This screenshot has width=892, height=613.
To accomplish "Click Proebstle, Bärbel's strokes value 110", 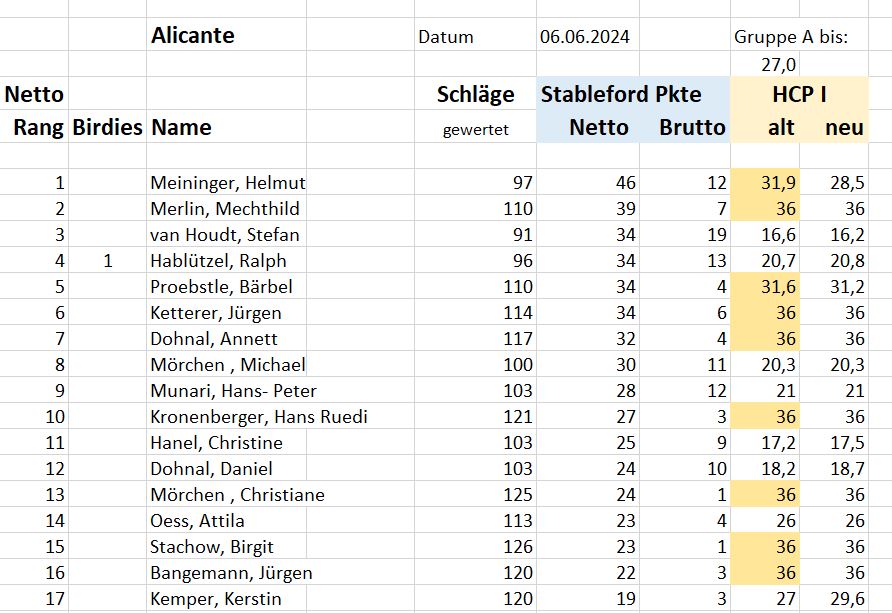I will pos(518,287).
